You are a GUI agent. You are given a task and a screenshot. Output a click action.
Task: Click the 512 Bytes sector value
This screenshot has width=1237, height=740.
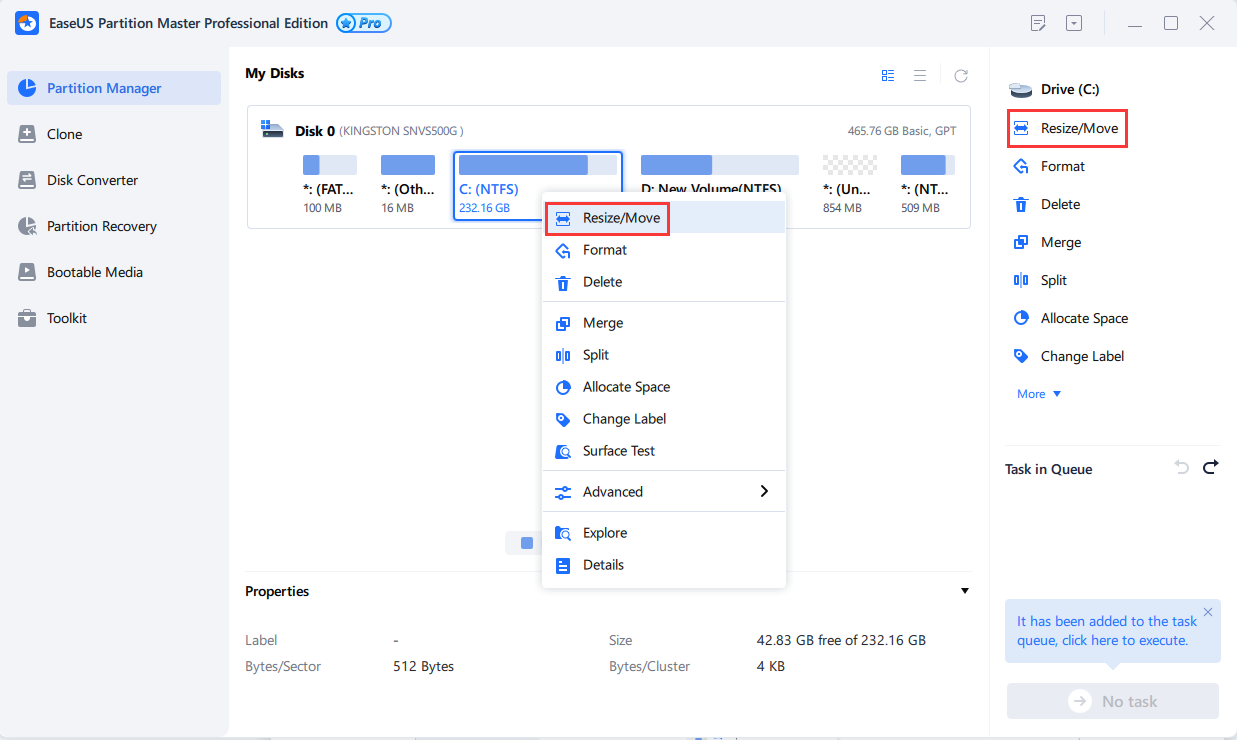[423, 666]
